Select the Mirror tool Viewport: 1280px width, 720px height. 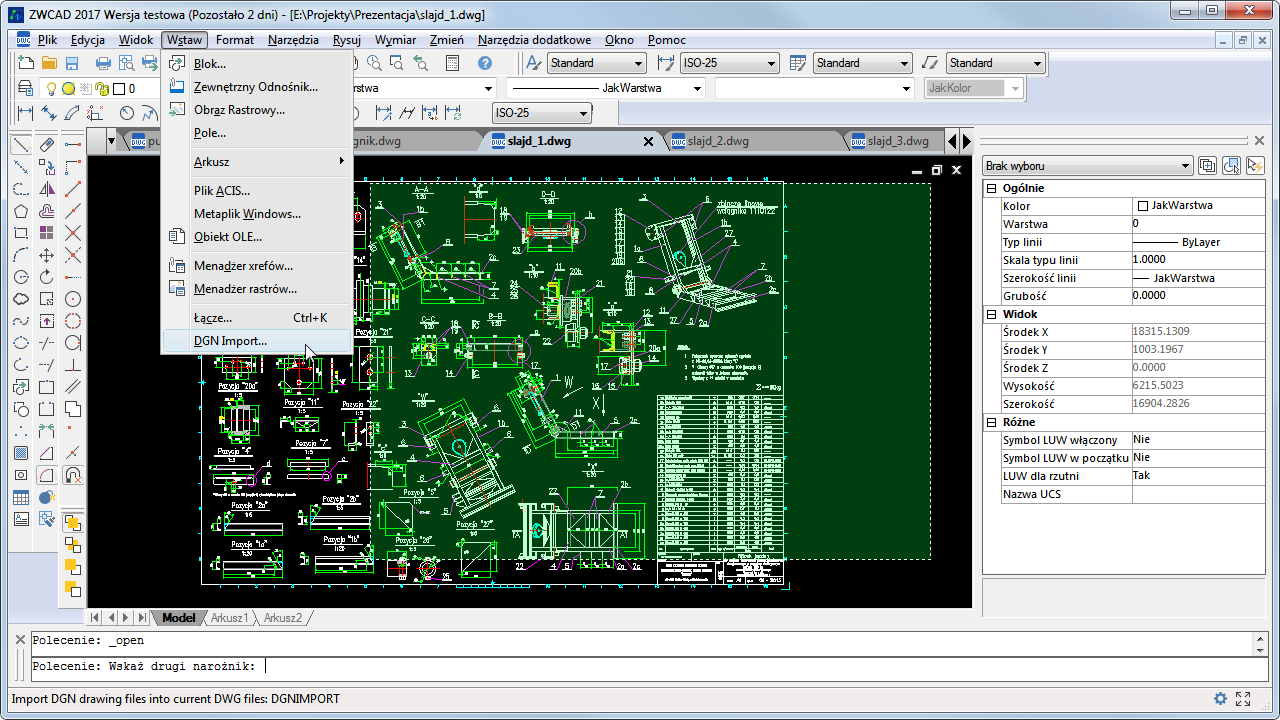pyautogui.click(x=47, y=189)
